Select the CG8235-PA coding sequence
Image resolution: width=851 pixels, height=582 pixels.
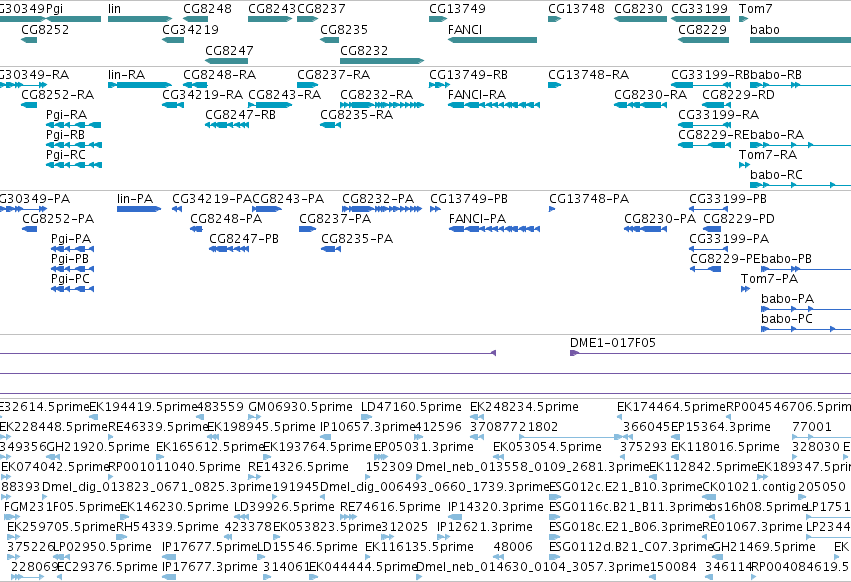click(331, 249)
